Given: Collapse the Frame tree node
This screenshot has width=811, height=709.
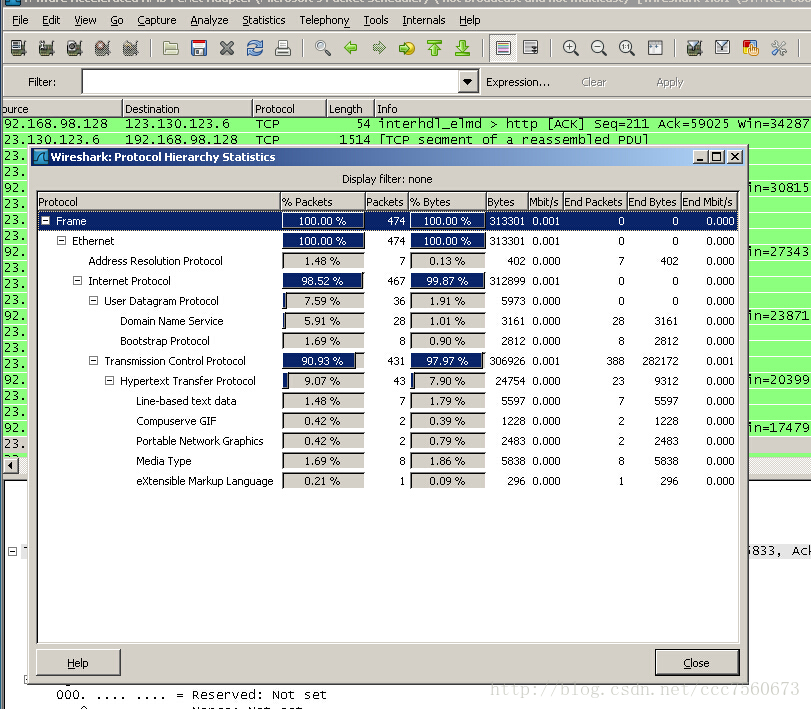Looking at the screenshot, I should [46, 221].
